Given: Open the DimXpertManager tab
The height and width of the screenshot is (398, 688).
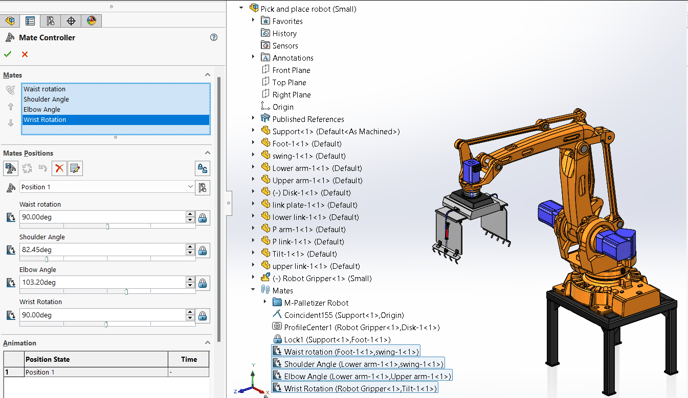Looking at the screenshot, I should click(x=71, y=21).
